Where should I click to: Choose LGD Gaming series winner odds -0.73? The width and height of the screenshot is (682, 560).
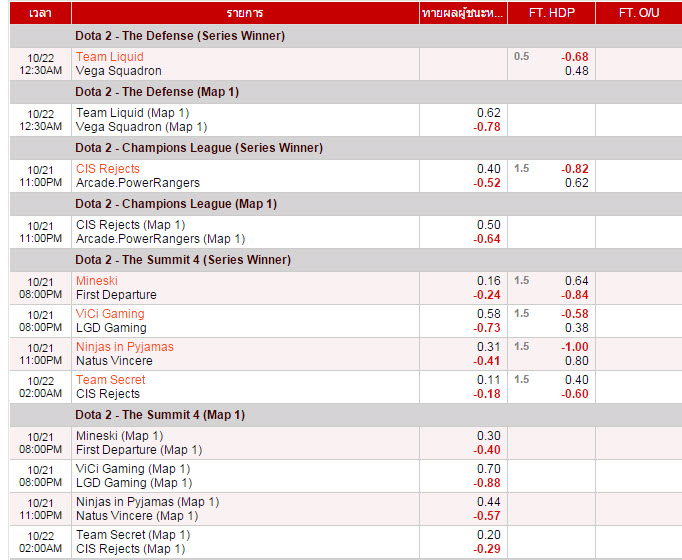click(487, 328)
